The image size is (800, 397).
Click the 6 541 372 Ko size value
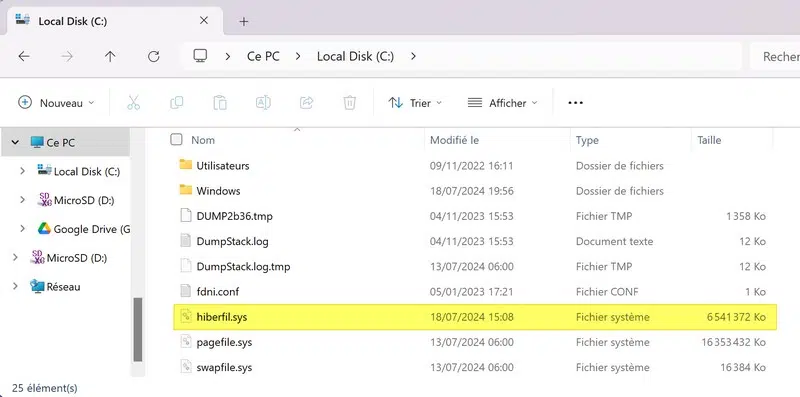pos(736,317)
